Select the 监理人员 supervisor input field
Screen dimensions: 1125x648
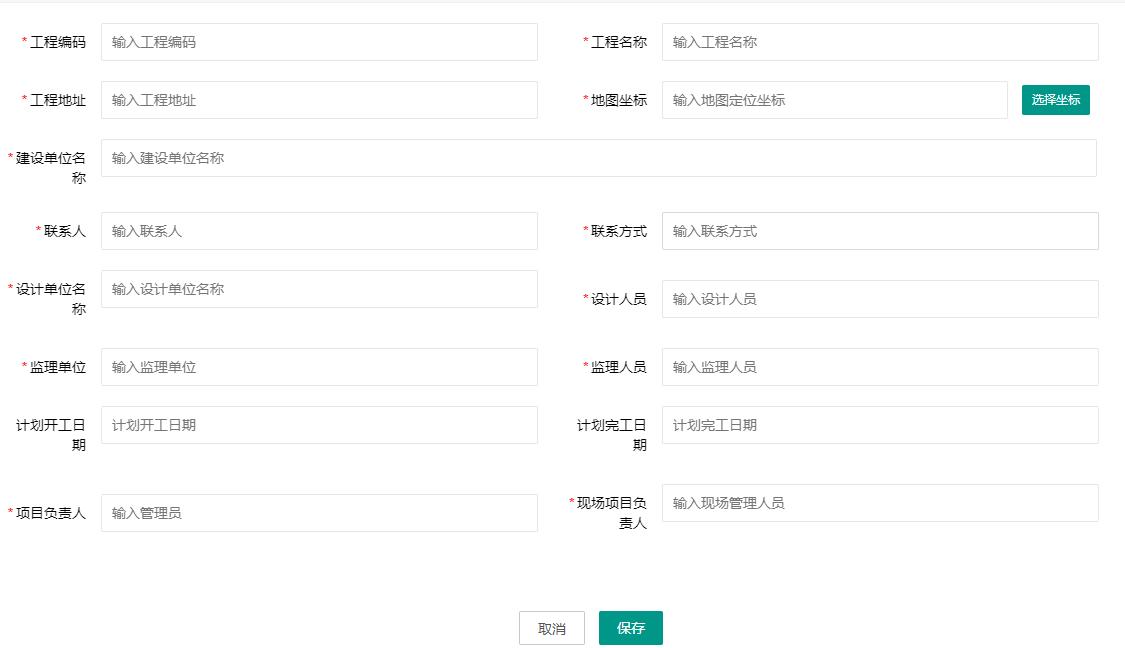(x=879, y=367)
